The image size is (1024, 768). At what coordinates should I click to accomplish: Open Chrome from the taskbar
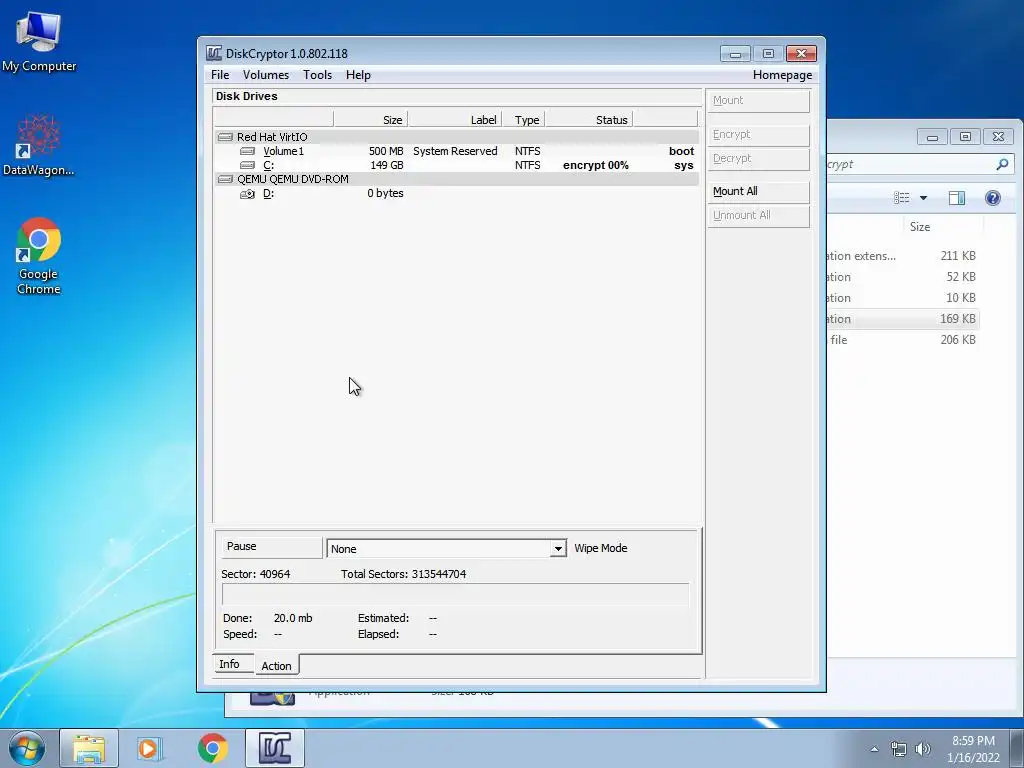coord(212,748)
